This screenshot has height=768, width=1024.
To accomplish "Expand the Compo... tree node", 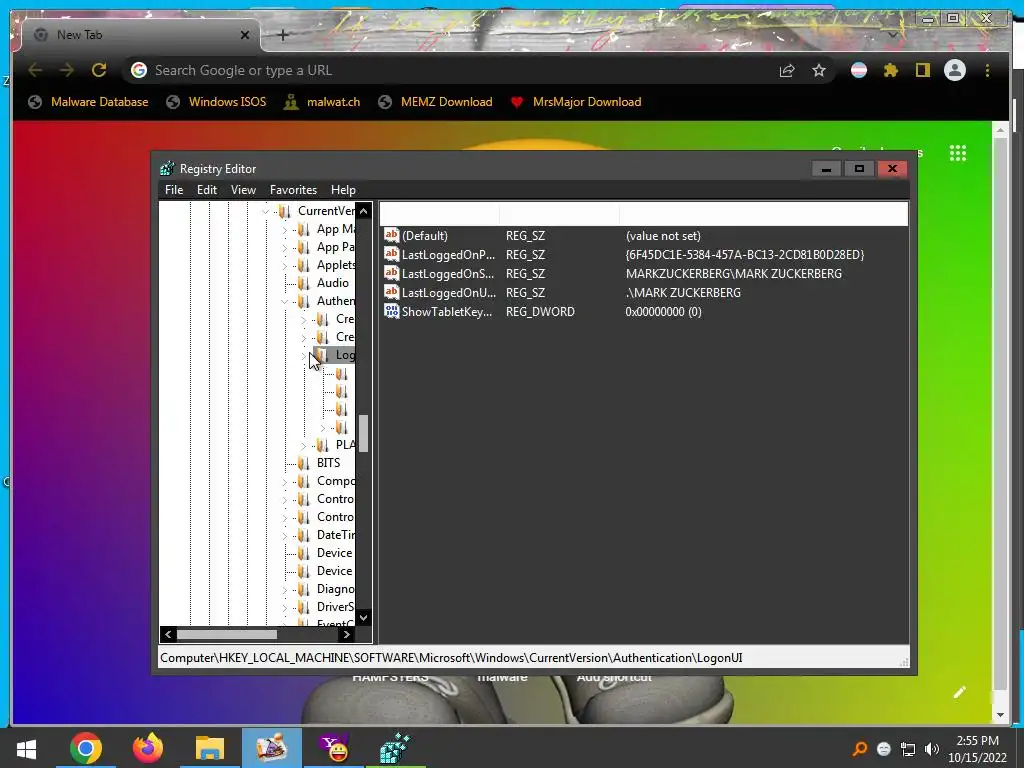I will 284,481.
